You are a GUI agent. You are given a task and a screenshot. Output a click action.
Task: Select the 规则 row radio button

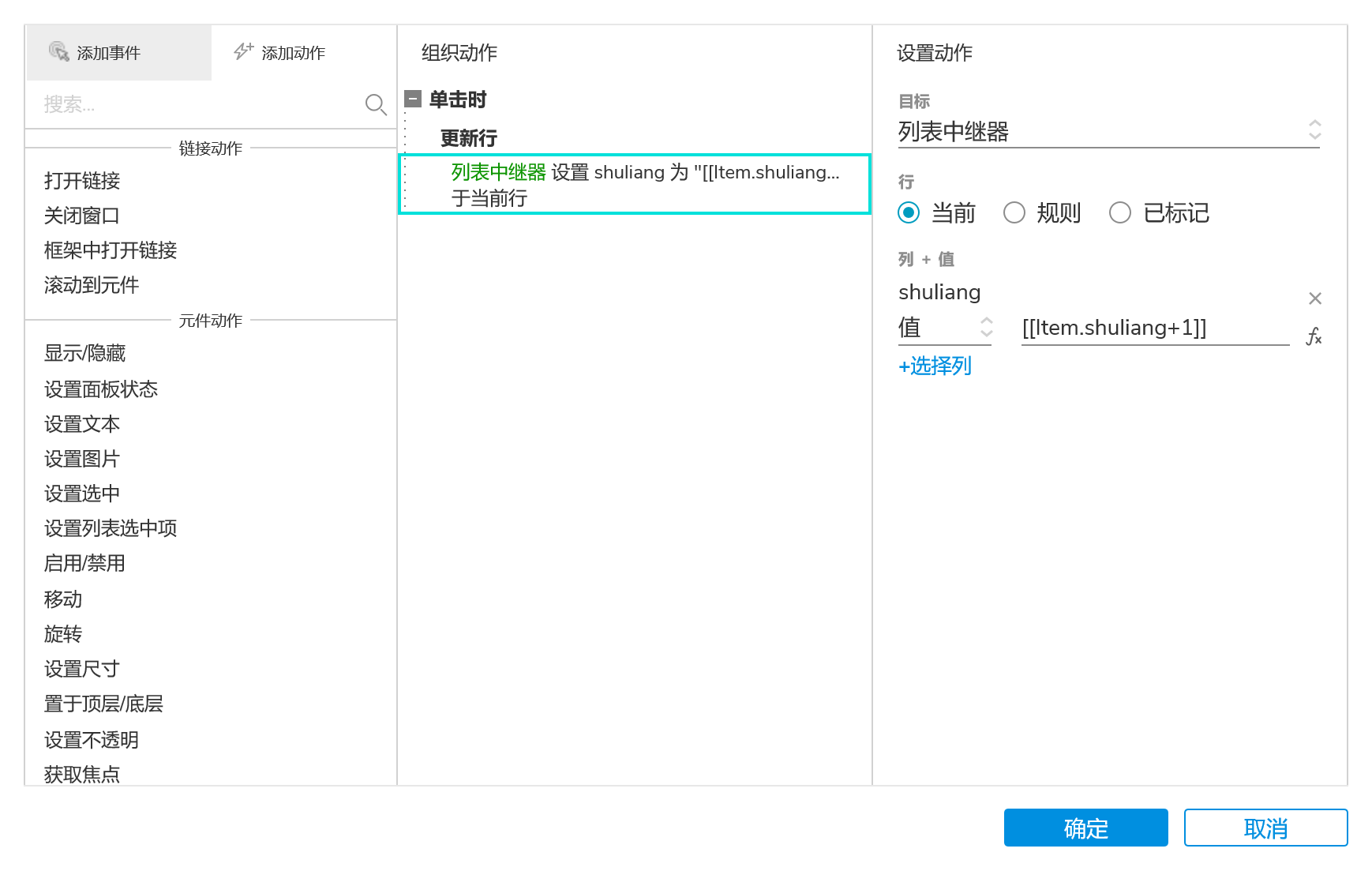point(1014,212)
